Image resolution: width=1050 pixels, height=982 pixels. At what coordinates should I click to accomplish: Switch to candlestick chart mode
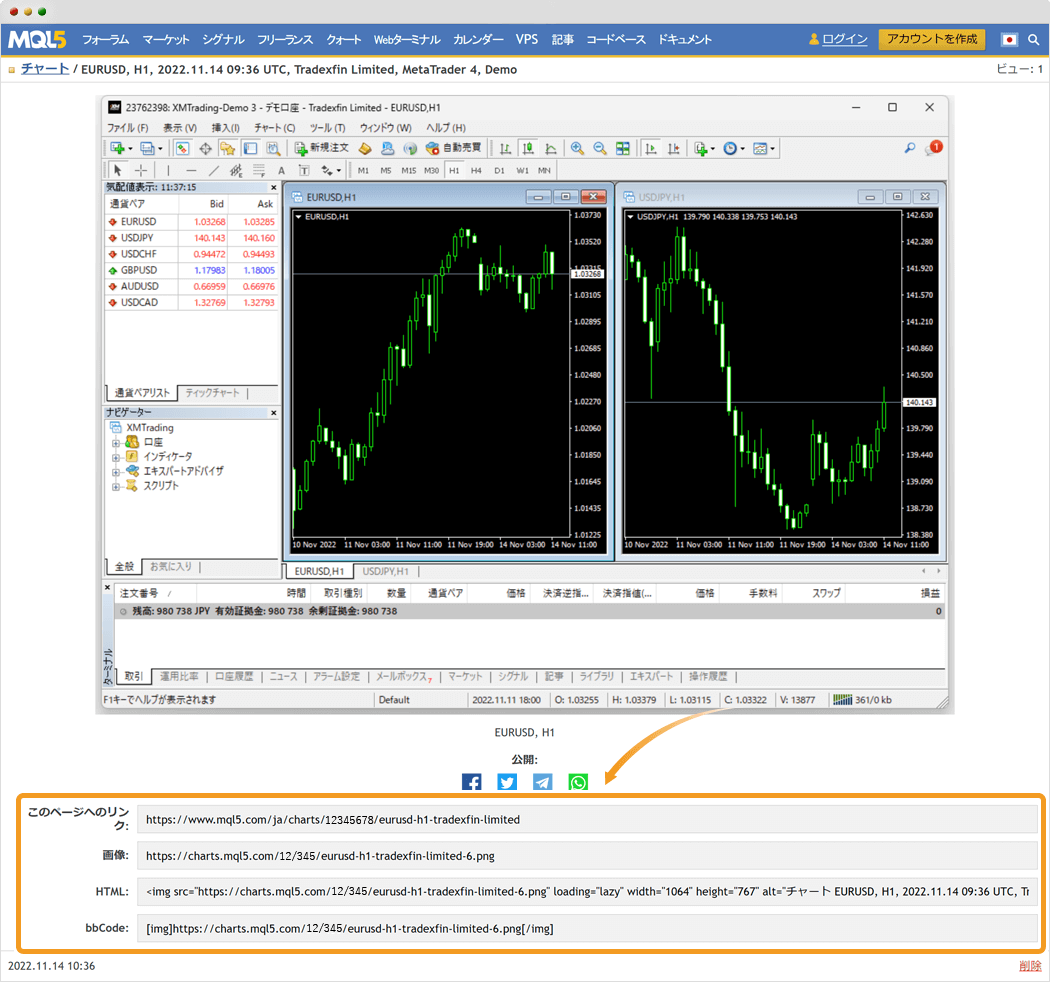tap(528, 148)
